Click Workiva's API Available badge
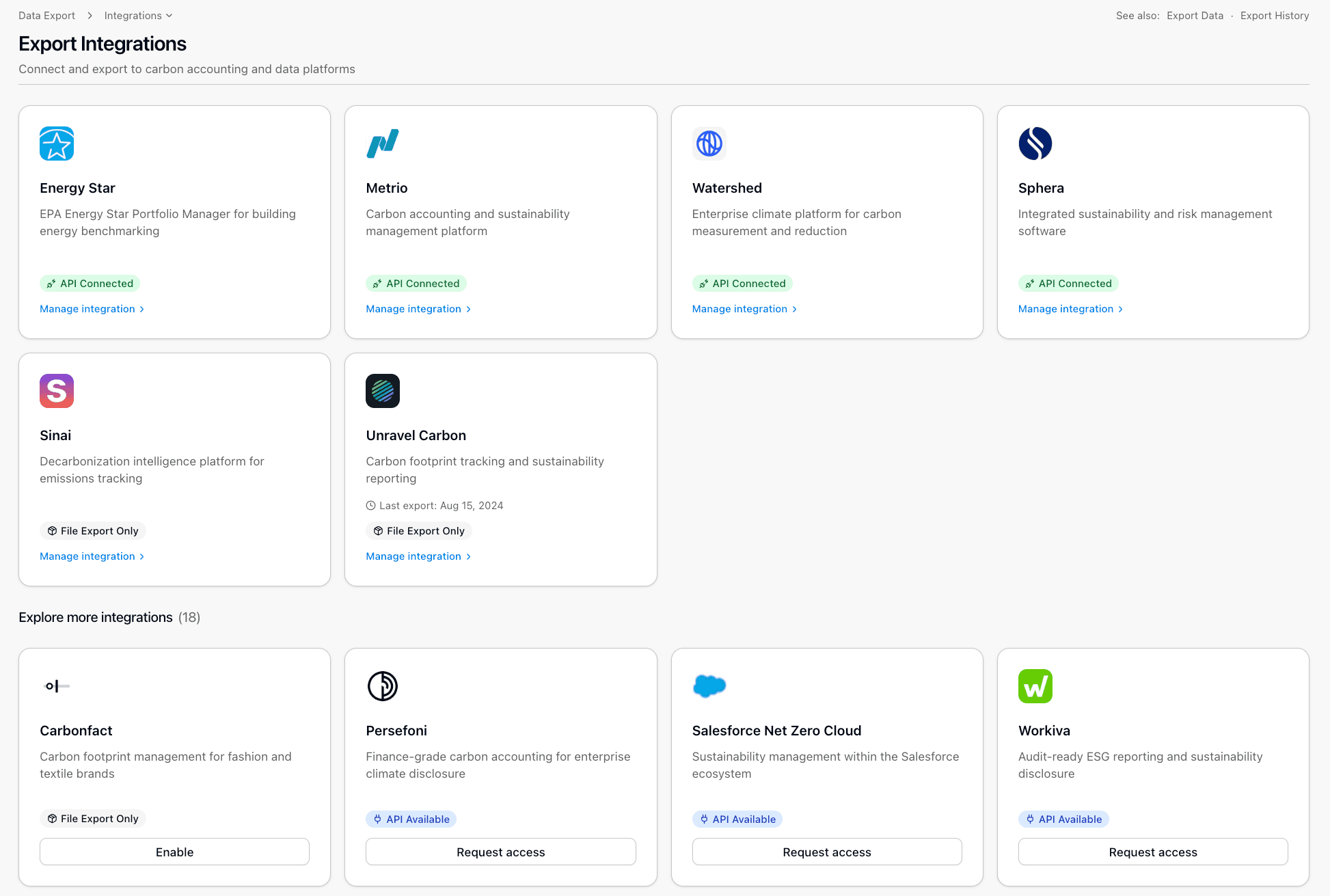 tap(1063, 819)
